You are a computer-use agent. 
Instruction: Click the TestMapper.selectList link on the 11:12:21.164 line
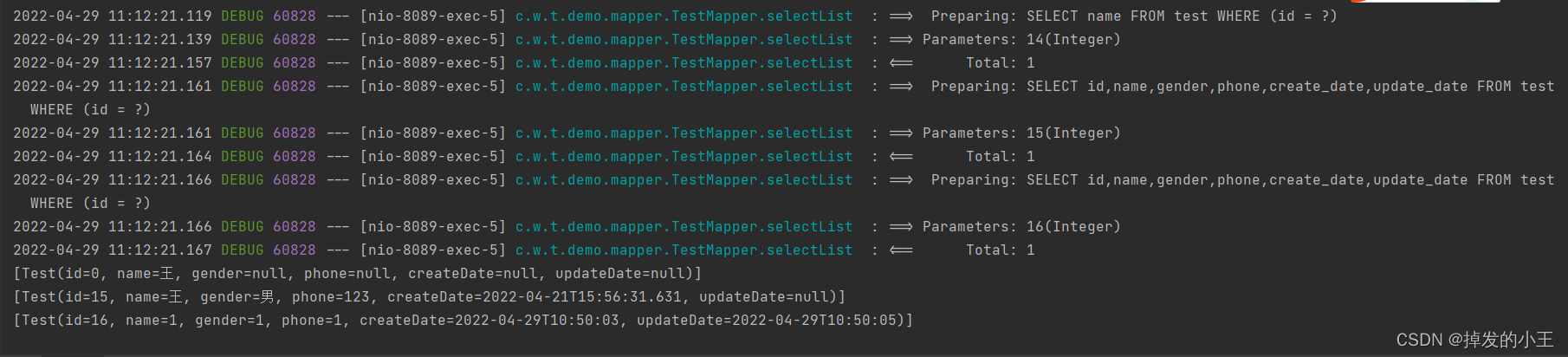[684, 157]
